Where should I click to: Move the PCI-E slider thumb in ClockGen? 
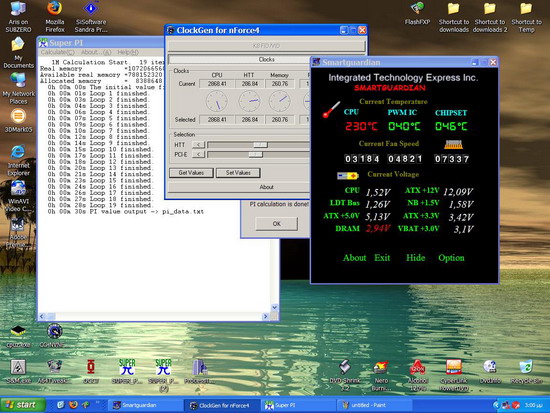tap(255, 154)
